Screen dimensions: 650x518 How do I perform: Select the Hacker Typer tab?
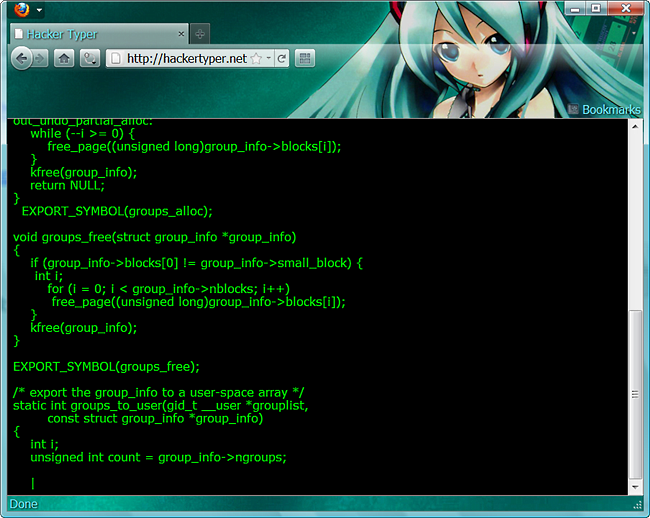tap(99, 34)
